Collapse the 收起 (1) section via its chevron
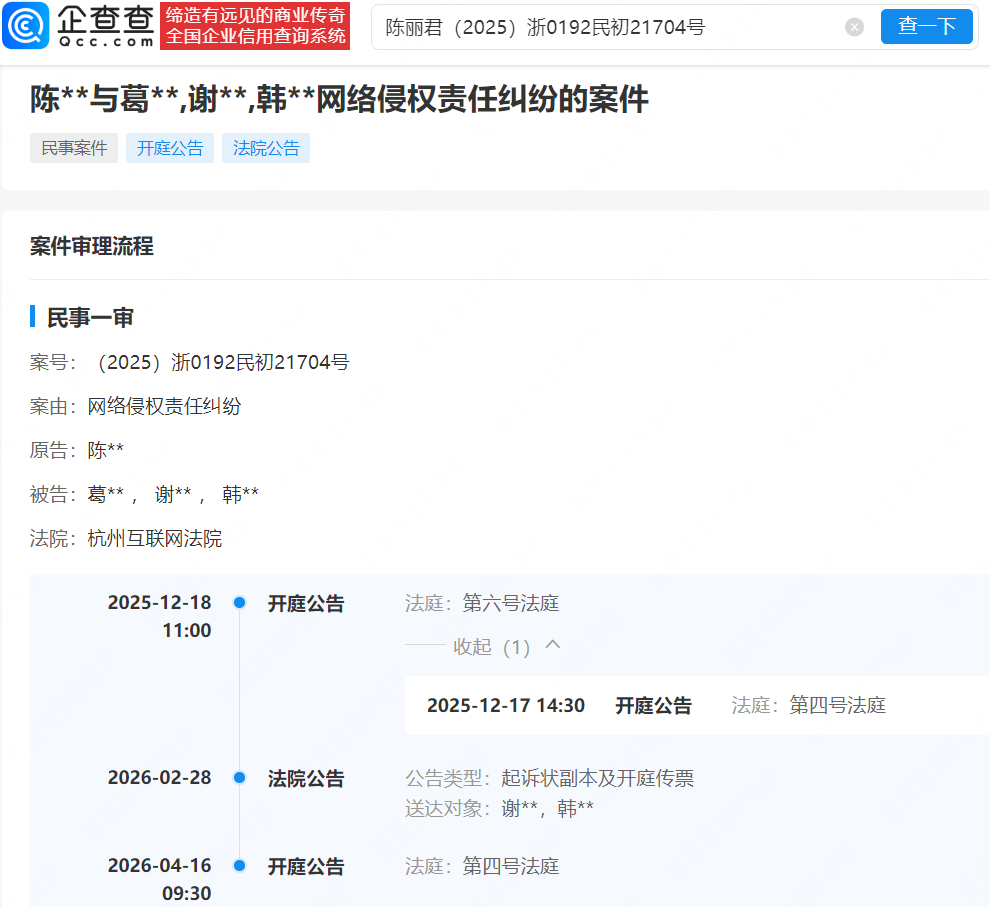 coord(551,646)
